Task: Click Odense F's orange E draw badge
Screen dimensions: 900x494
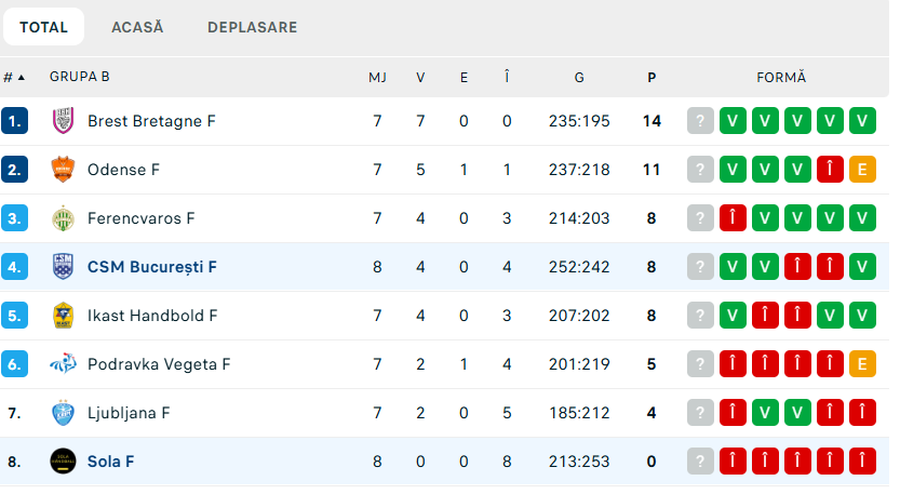Action: click(862, 170)
